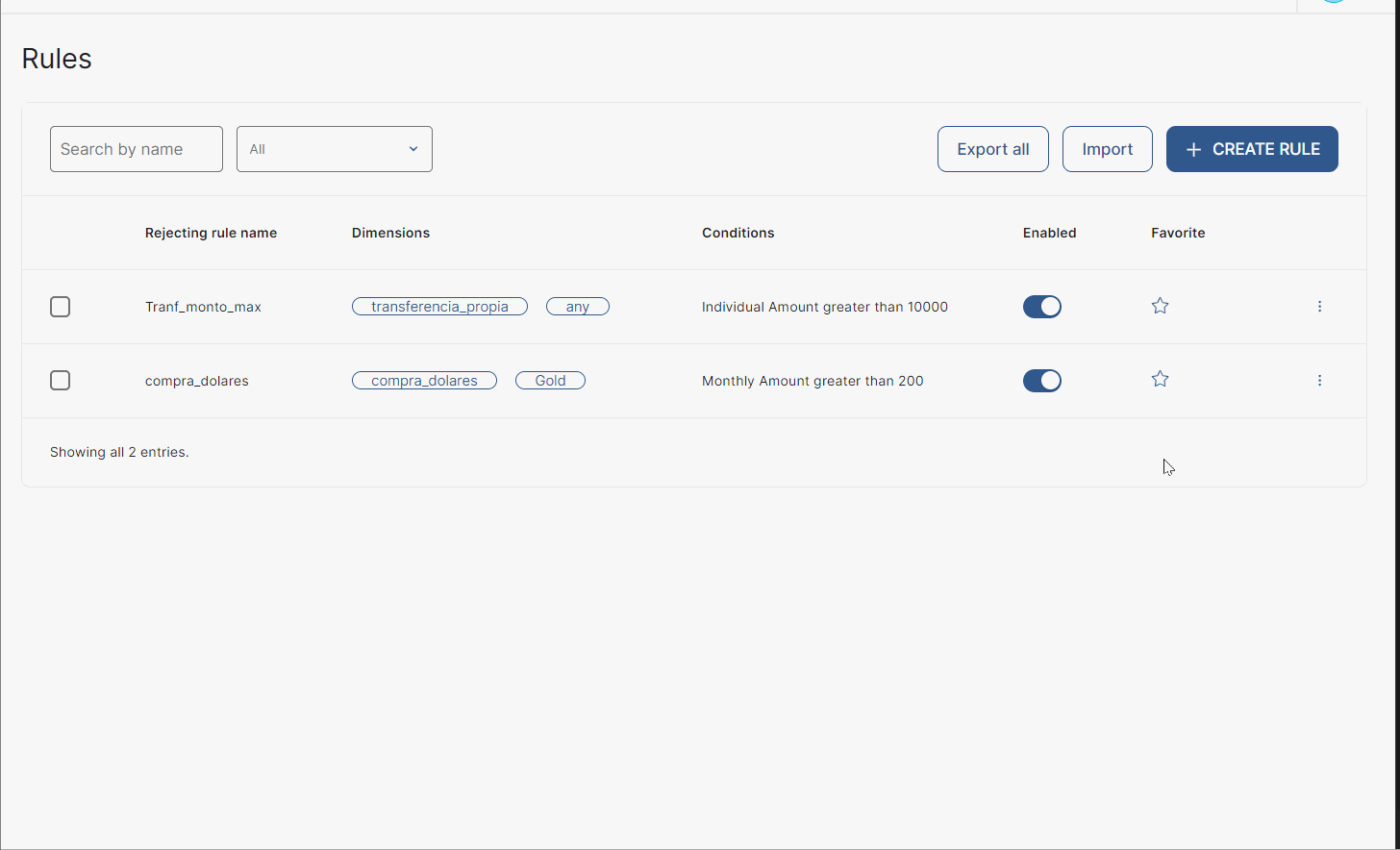Turn off the enabled switch for the Monthly Amount rule
Image resolution: width=1400 pixels, height=850 pixels.
[1041, 381]
